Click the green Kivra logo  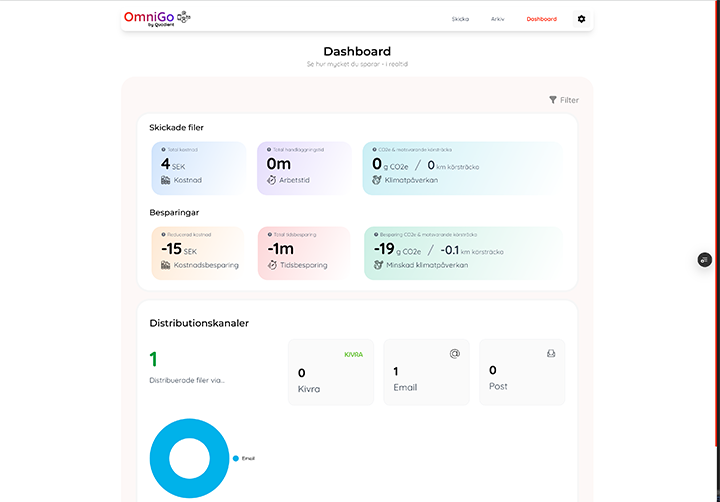point(353,354)
